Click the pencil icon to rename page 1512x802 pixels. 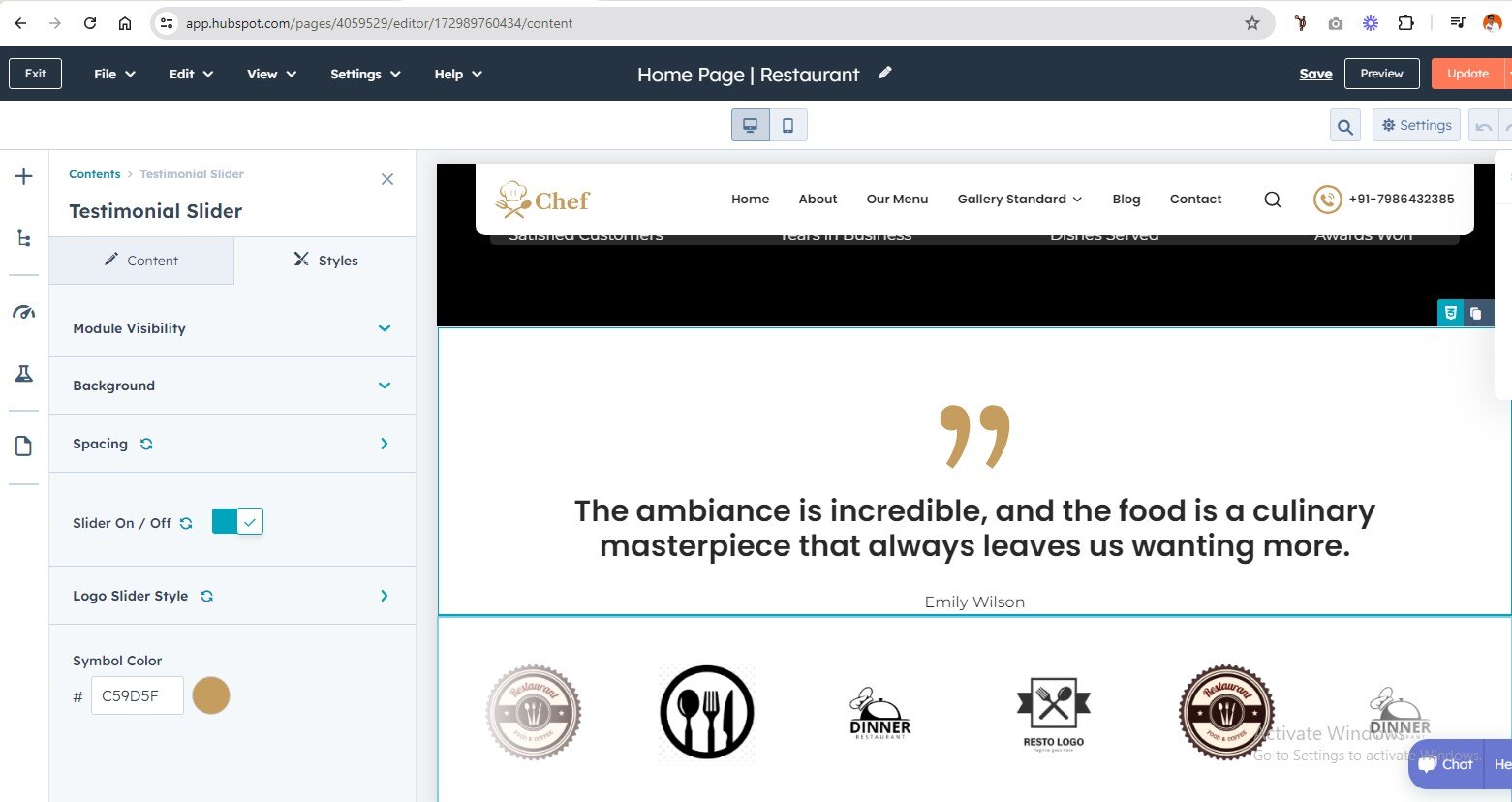(884, 73)
